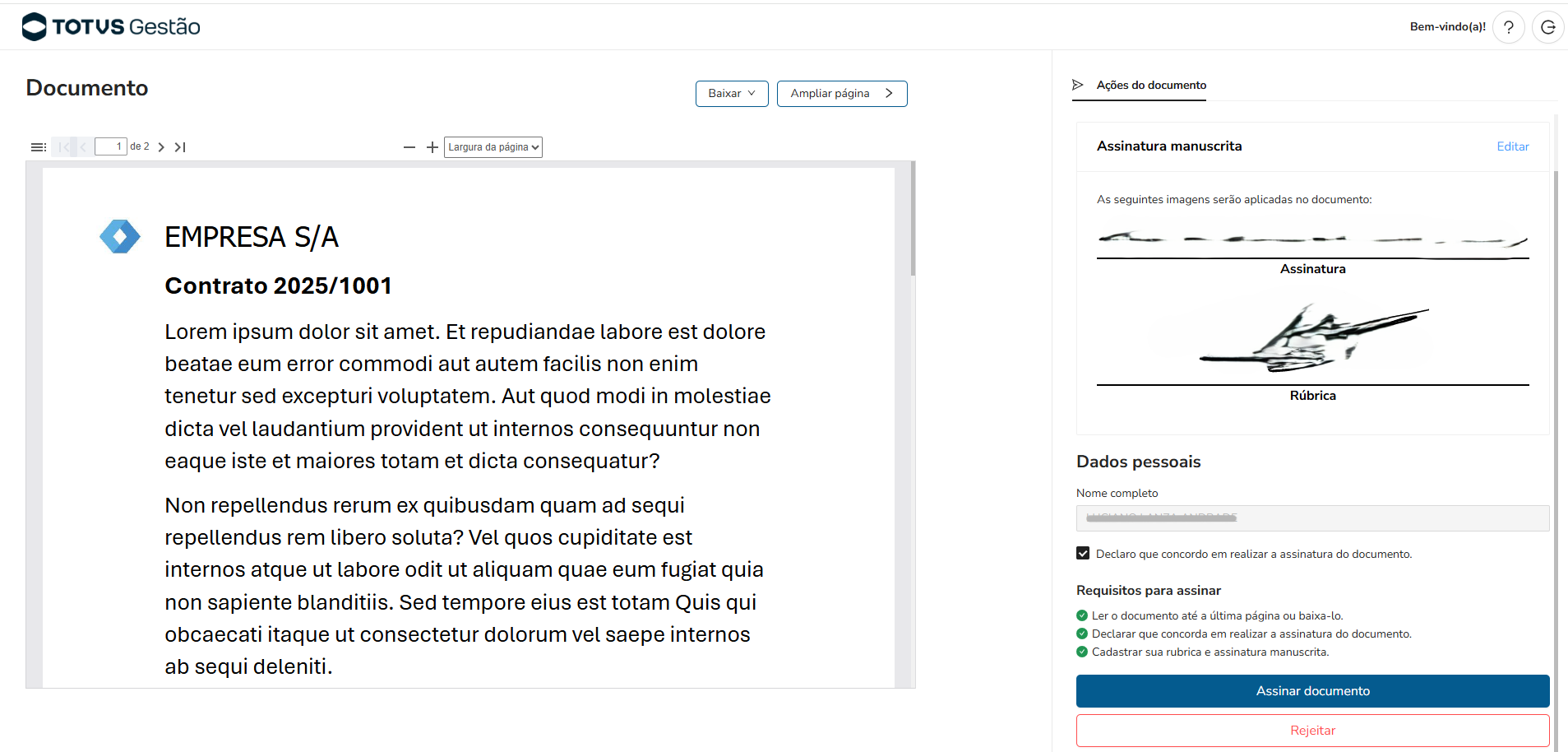Open the Largura da página zoom dropdown
This screenshot has height=752, width=1568.
coord(493,147)
